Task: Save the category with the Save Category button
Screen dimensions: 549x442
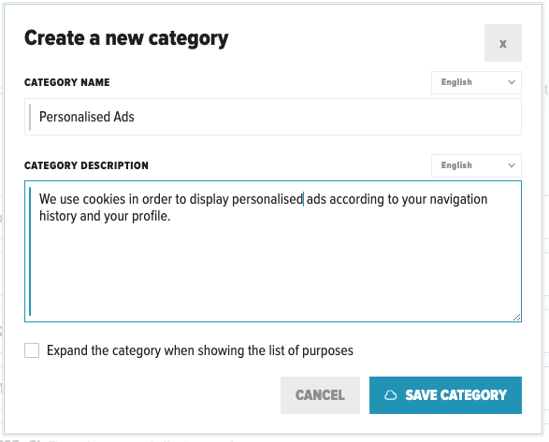Action: pos(445,395)
